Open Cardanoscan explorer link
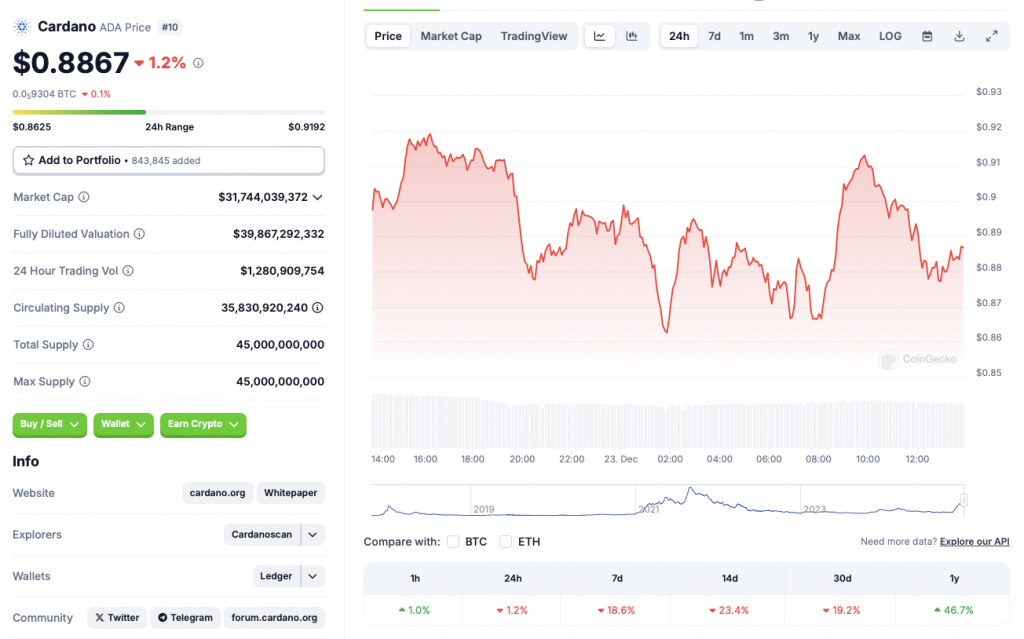Image resolution: width=1024 pixels, height=639 pixels. pos(262,534)
